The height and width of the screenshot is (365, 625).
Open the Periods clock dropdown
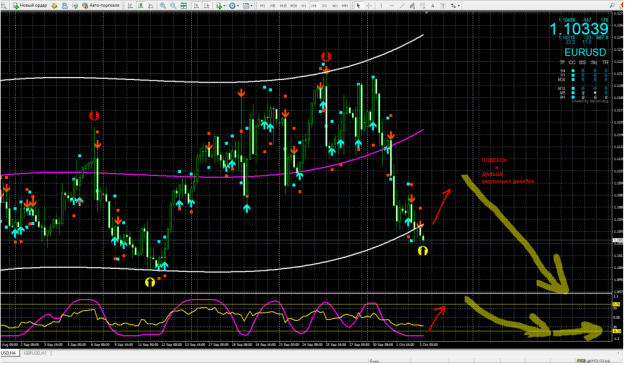point(233,6)
